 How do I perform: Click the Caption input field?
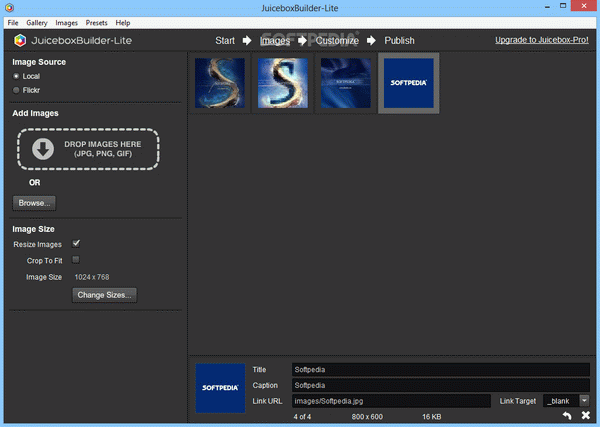(x=441, y=385)
